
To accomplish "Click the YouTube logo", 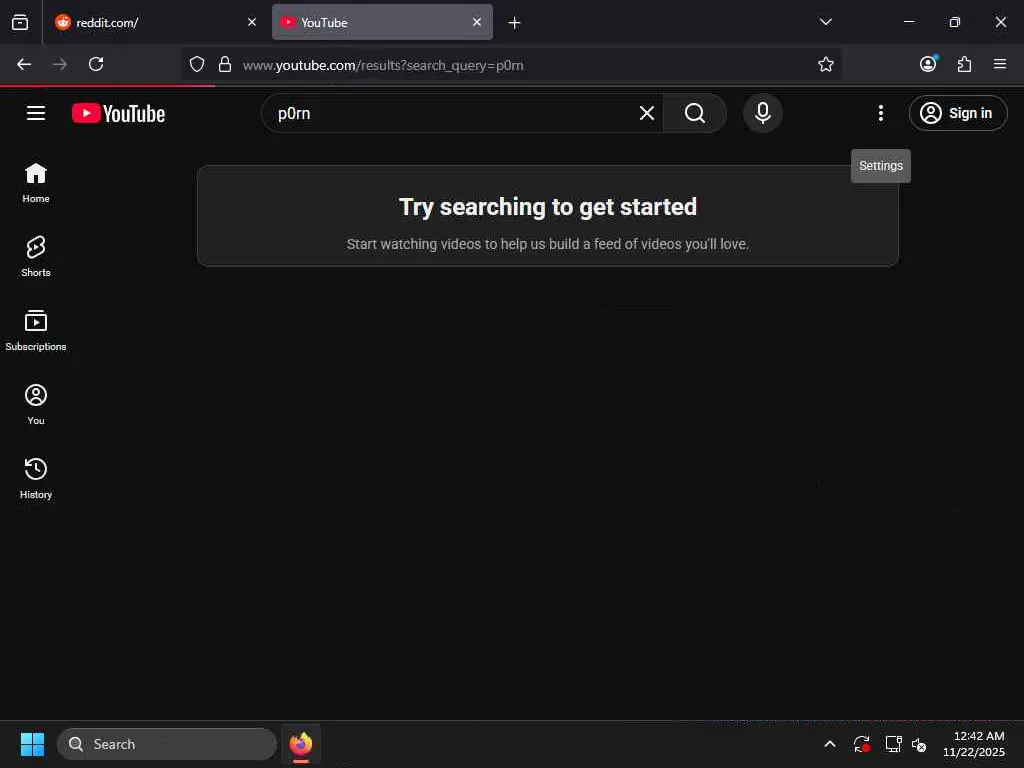I will pyautogui.click(x=118, y=113).
